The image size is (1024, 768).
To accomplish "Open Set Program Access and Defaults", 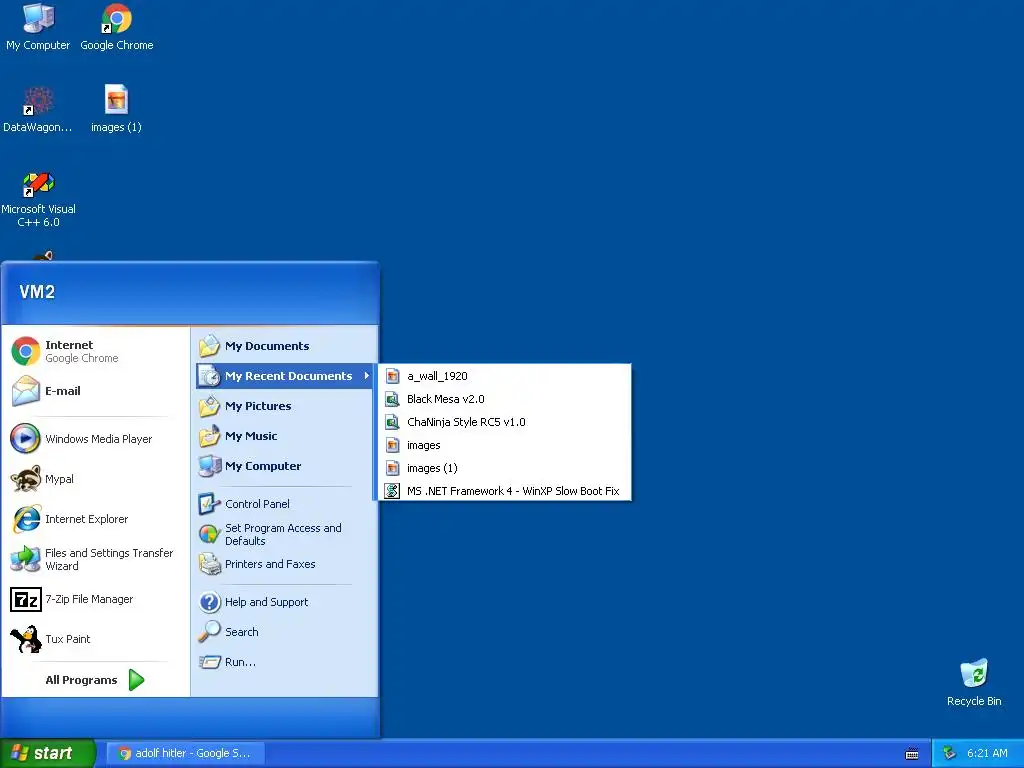I will (x=284, y=534).
